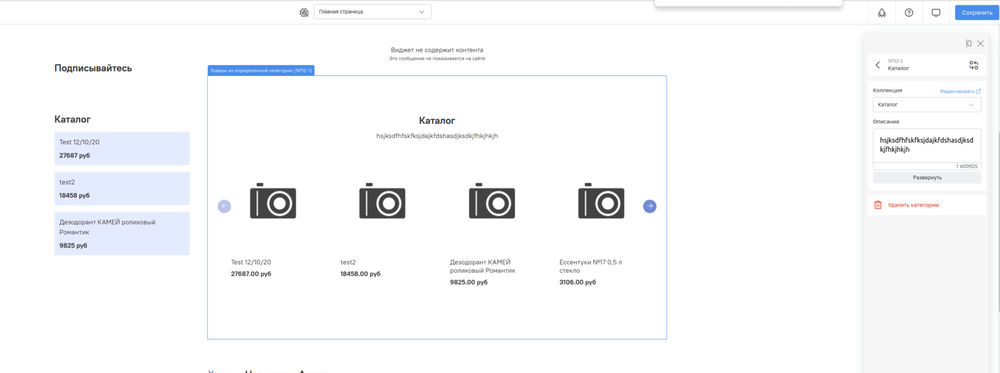Open the Главная страница page dropdown
The image size is (1000, 373).
tap(372, 12)
